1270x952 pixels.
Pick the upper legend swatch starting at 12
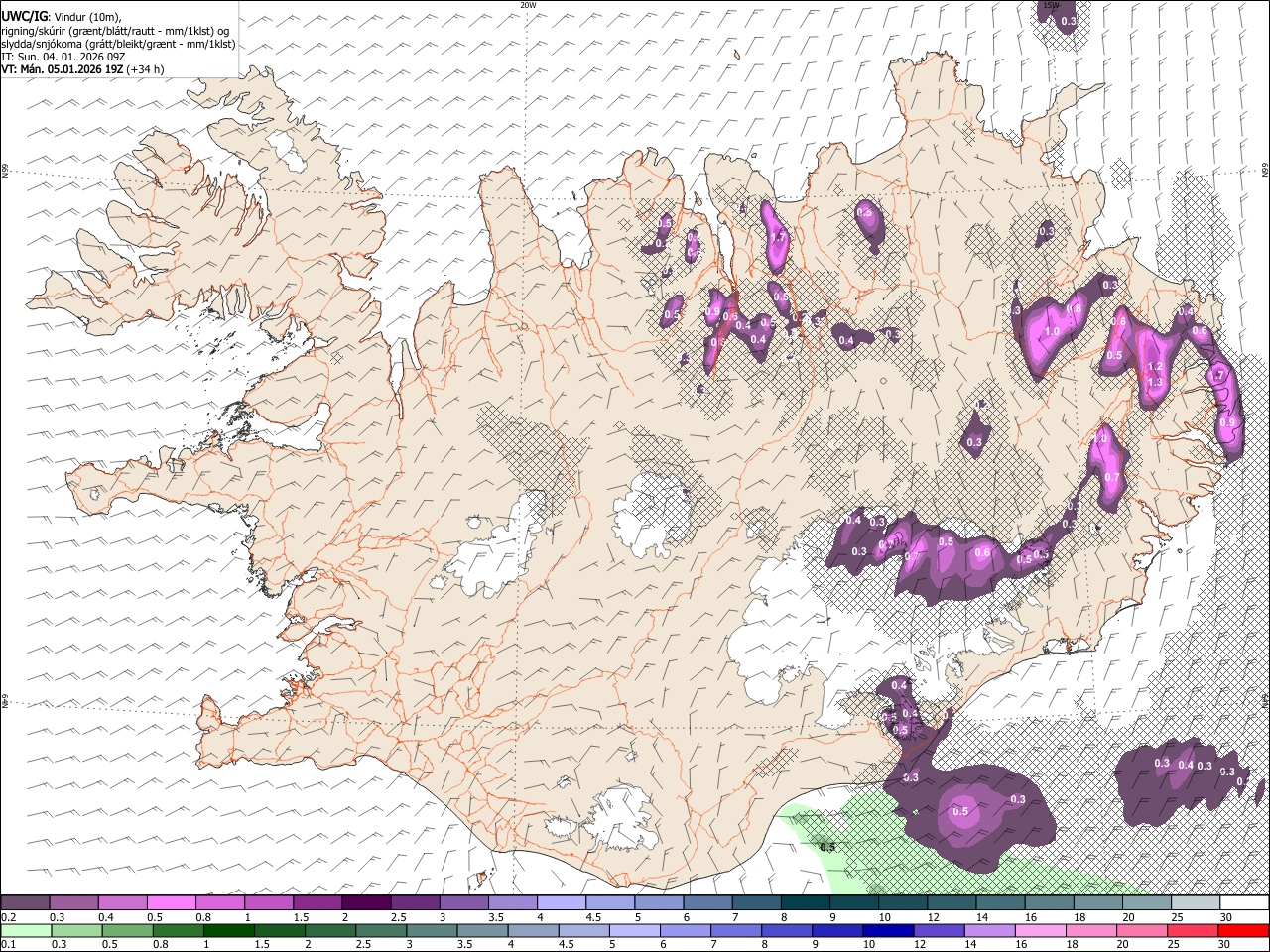[951, 902]
